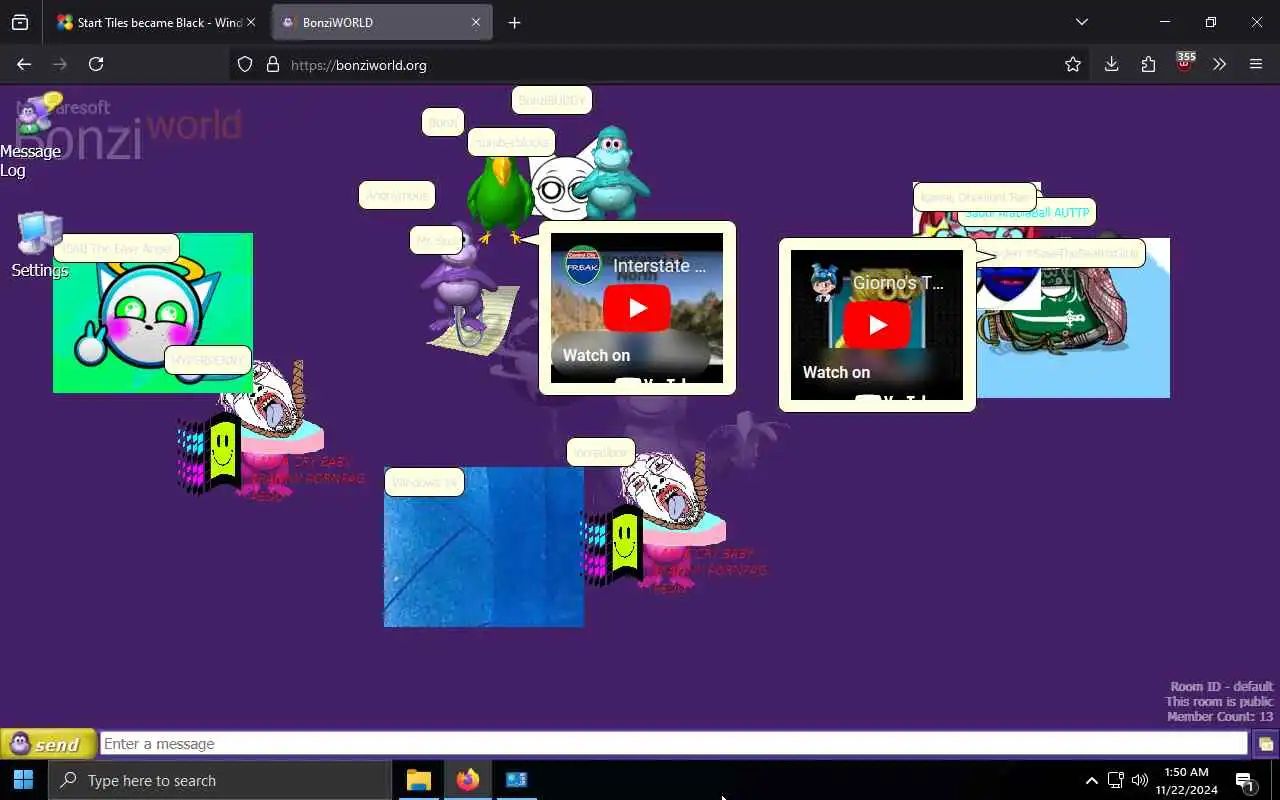Open the volume tray icon
This screenshot has width=1280, height=800.
click(x=1140, y=780)
